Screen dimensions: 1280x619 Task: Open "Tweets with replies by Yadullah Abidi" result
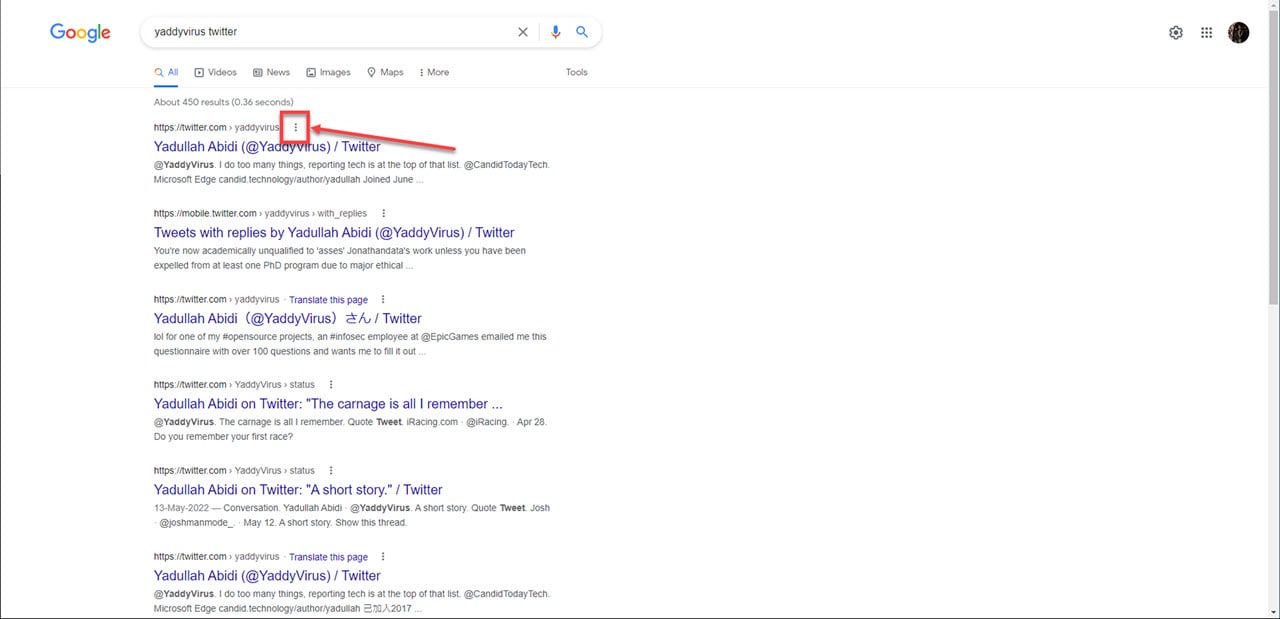334,233
